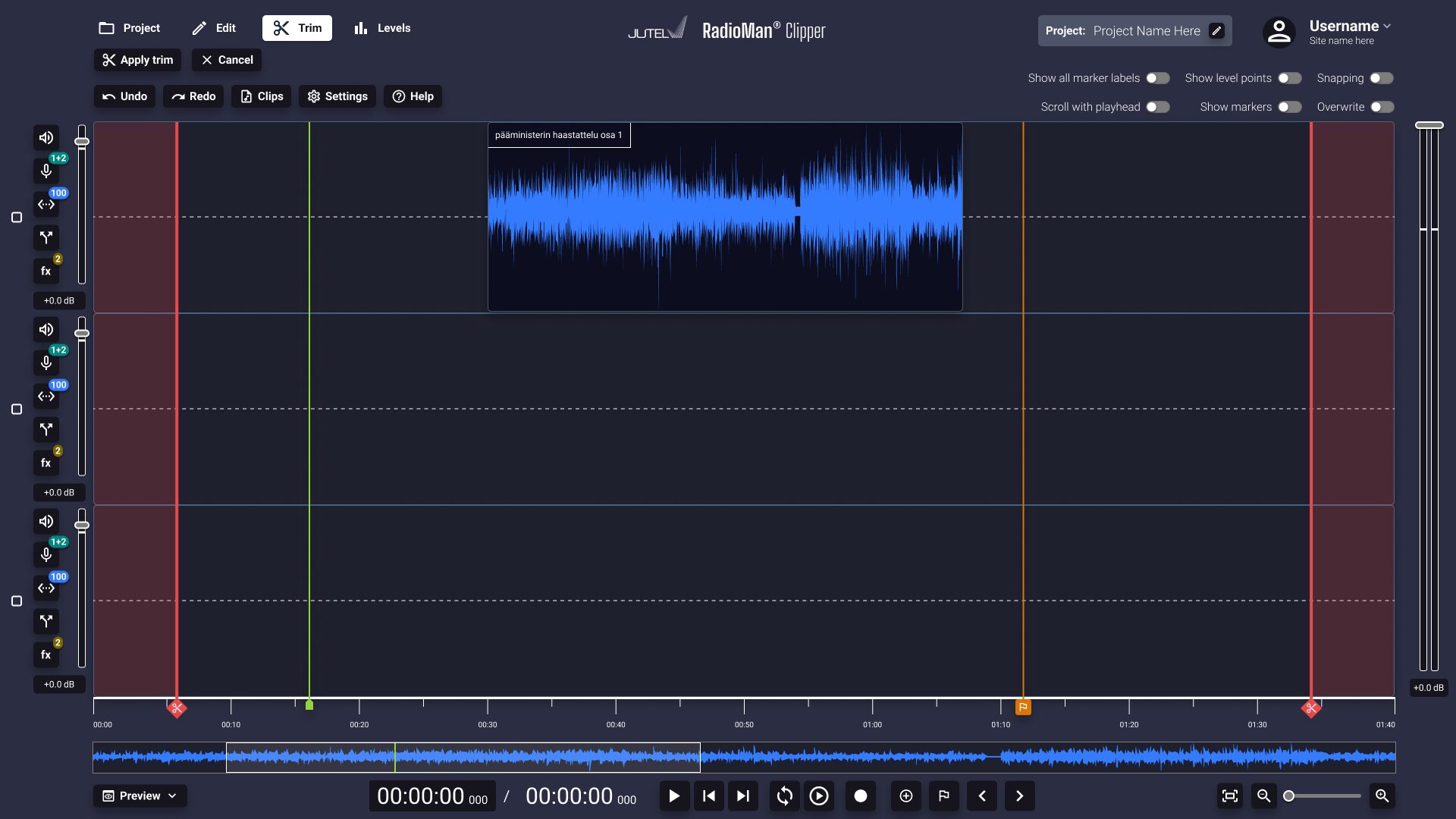Toggle Scroll with playhead switch

point(1158,107)
